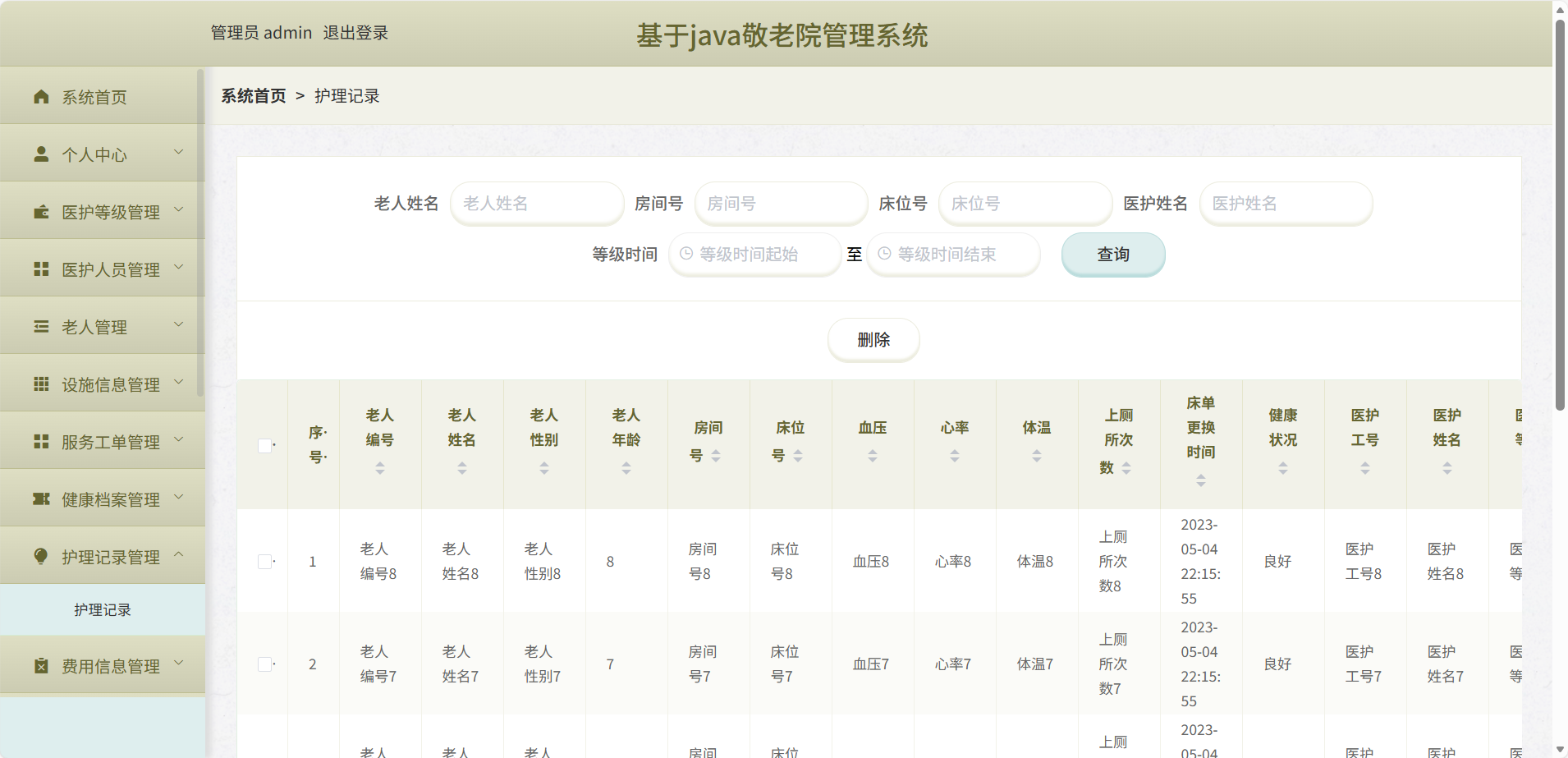
Task: Sort table by 上厕所次数 column arrows
Action: 1126,468
